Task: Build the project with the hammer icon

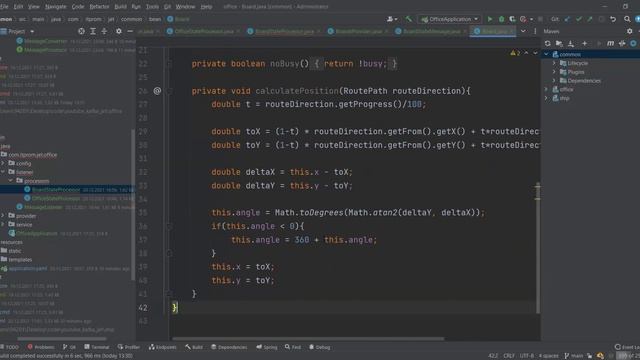Action: pyautogui.click(x=409, y=19)
